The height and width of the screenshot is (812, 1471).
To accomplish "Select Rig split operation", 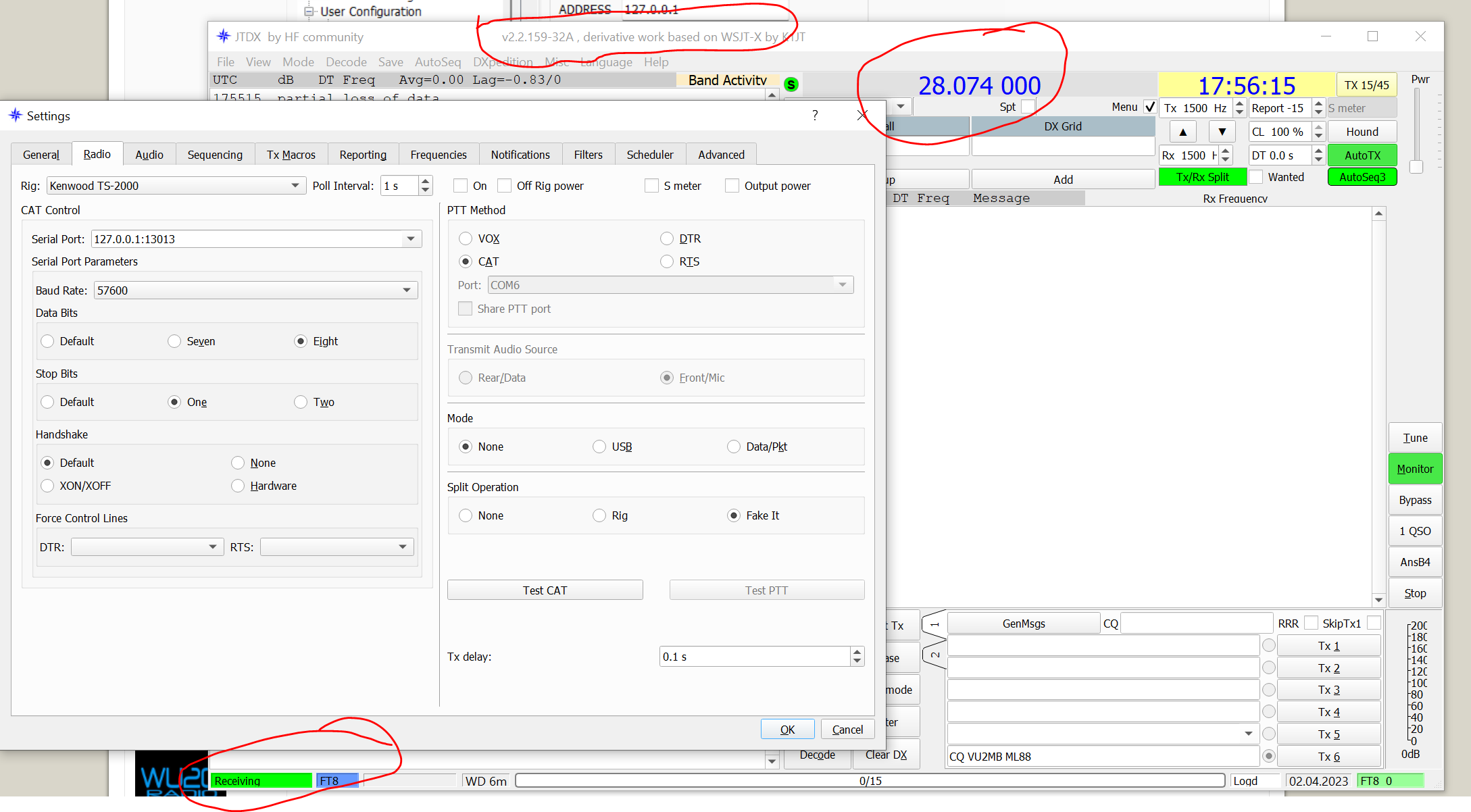I will click(x=599, y=515).
